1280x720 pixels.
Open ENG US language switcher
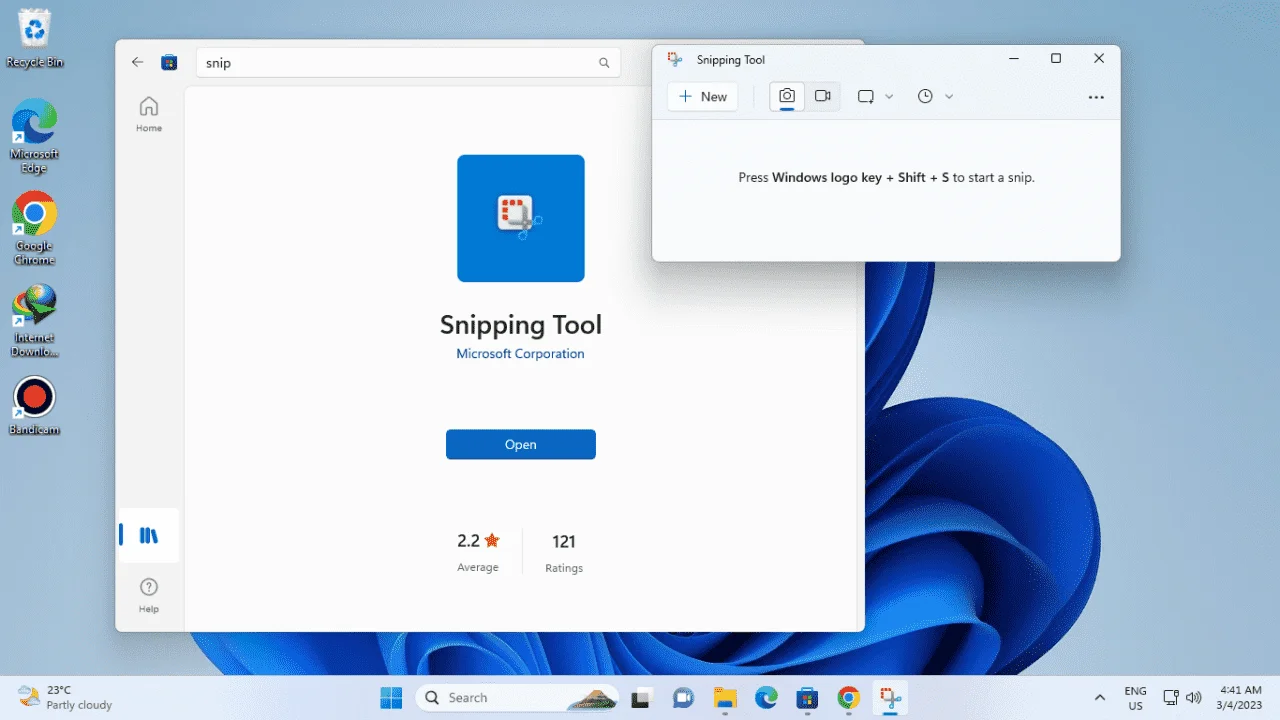[x=1135, y=698]
